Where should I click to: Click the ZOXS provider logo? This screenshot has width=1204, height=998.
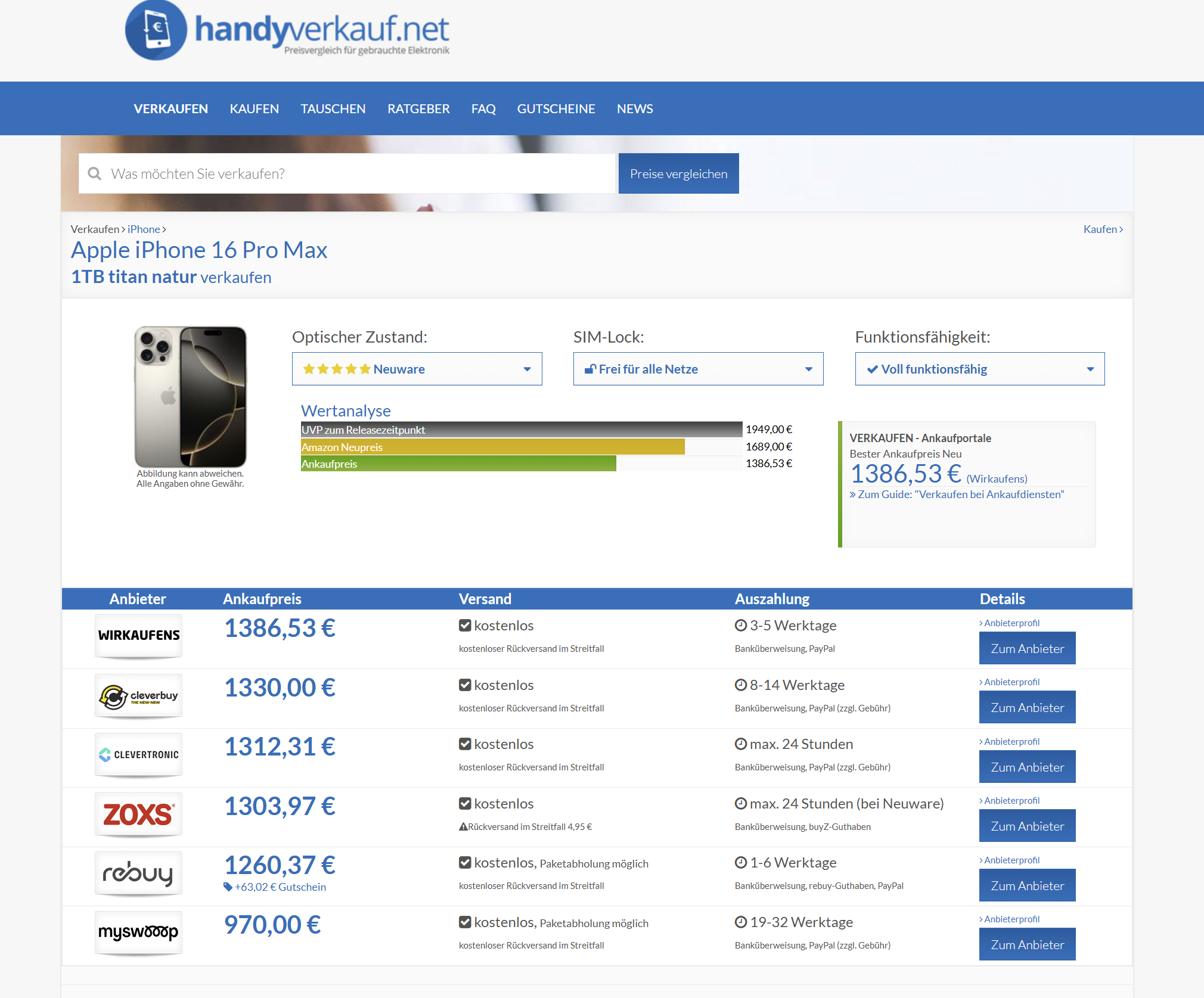pyautogui.click(x=138, y=814)
